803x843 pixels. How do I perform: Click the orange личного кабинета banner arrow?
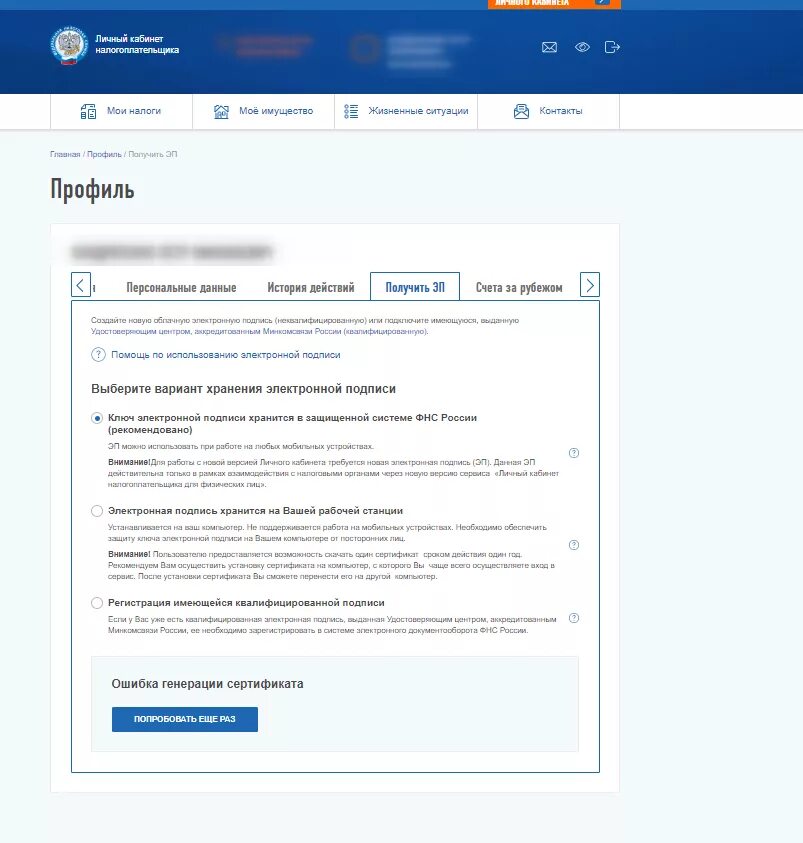click(x=603, y=2)
